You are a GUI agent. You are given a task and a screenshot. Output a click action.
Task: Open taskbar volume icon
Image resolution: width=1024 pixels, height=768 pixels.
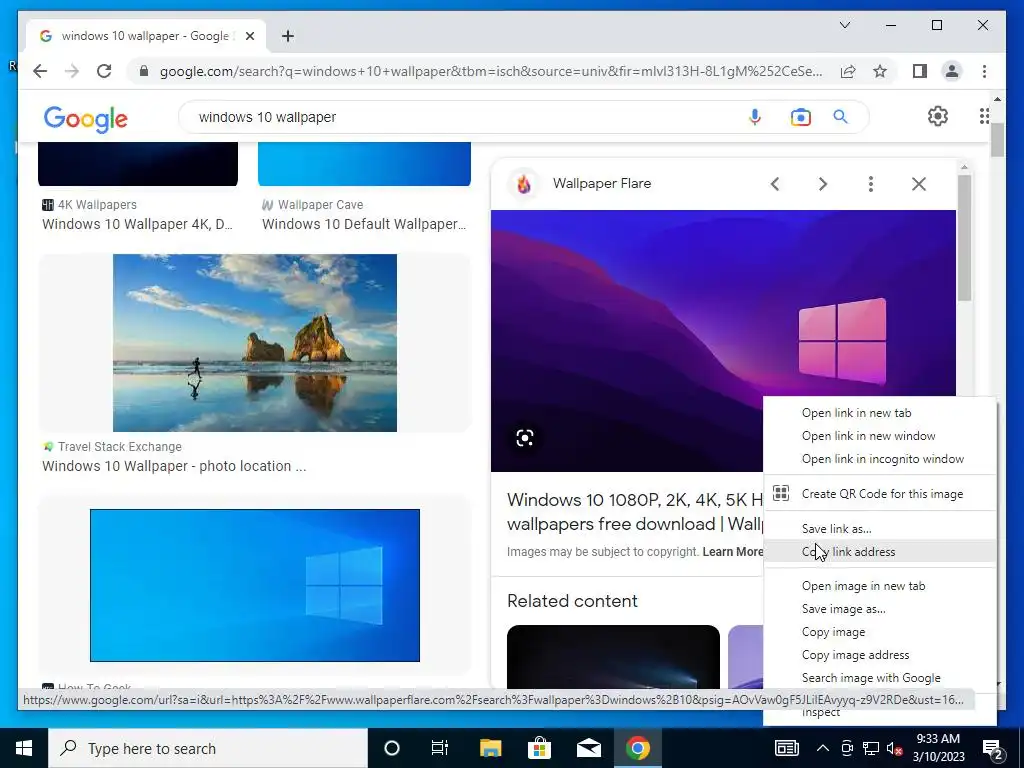coord(895,748)
